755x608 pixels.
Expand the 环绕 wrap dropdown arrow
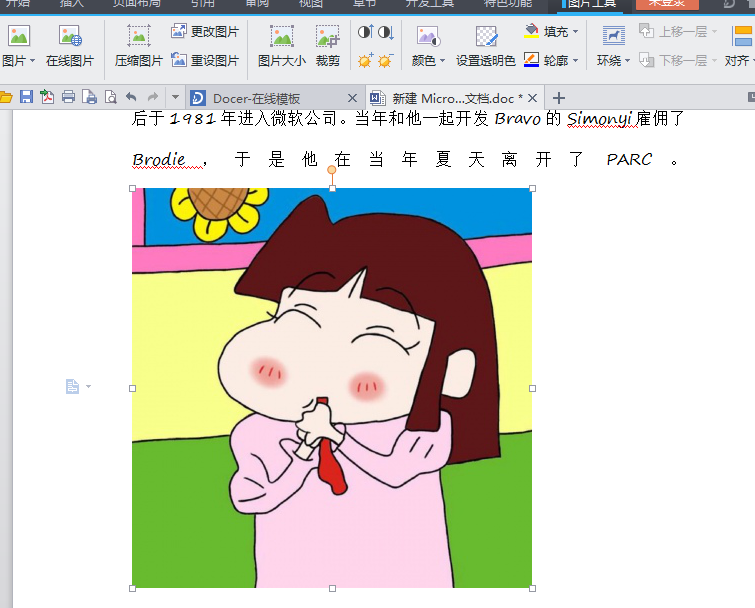pyautogui.click(x=627, y=61)
